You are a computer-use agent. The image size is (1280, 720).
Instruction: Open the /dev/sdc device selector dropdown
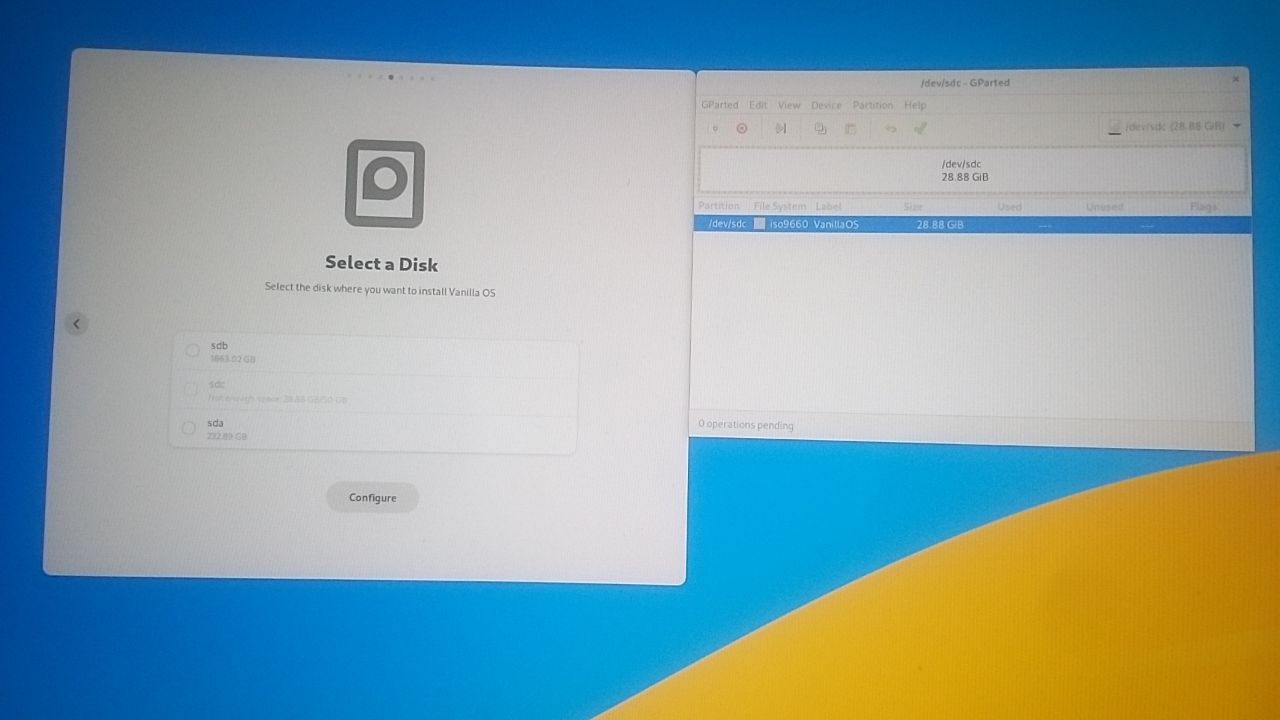(1175, 127)
